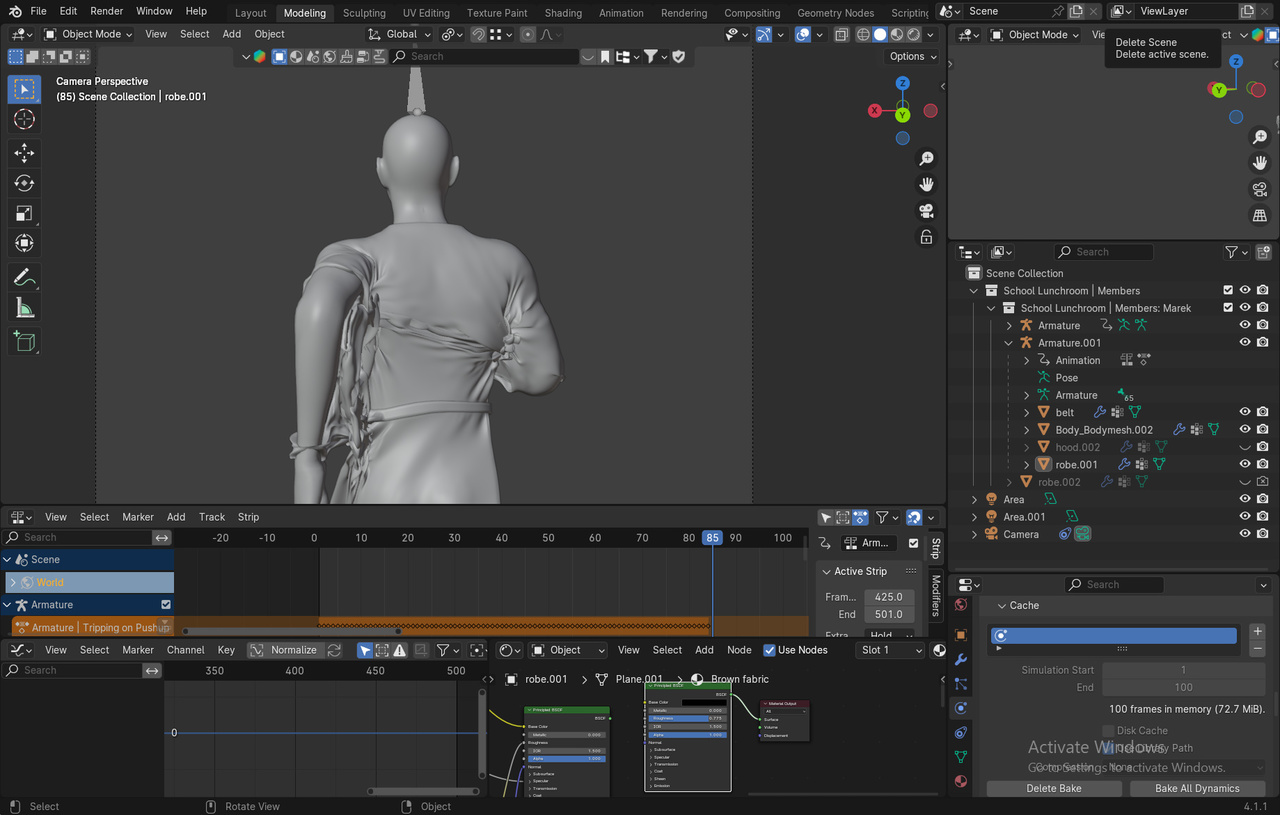Select the Cursor tool in the toolbar
The width and height of the screenshot is (1280, 815).
tap(25, 120)
